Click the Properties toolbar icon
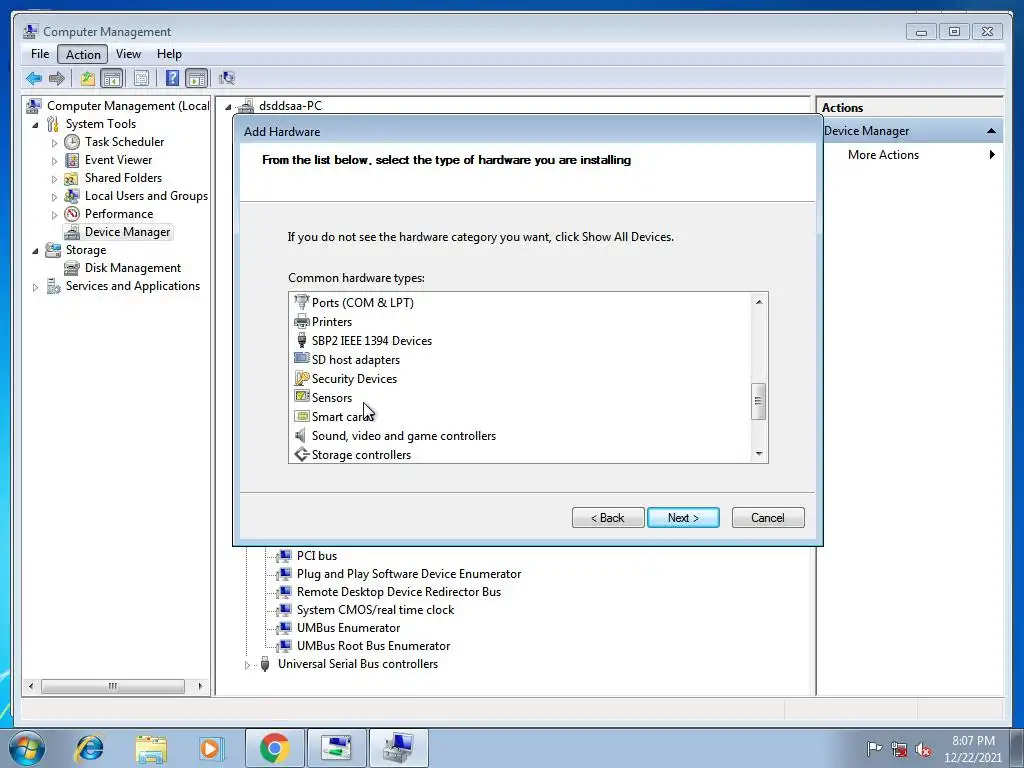The height and width of the screenshot is (768, 1024). [x=141, y=79]
